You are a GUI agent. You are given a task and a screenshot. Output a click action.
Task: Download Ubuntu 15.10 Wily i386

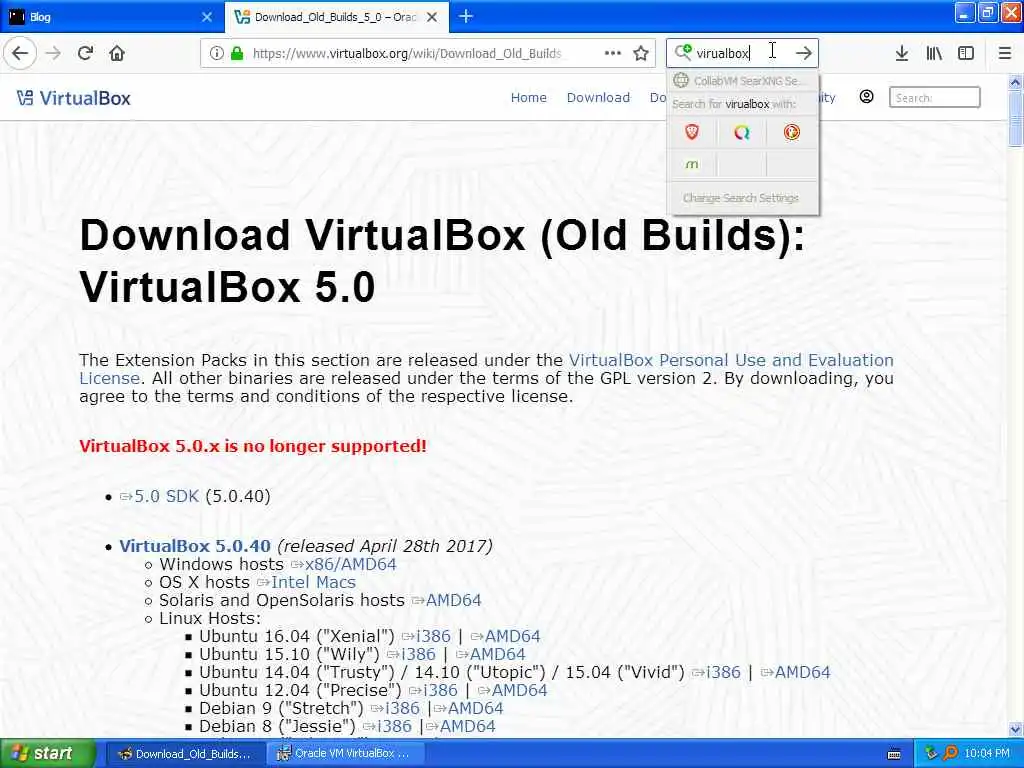point(418,654)
